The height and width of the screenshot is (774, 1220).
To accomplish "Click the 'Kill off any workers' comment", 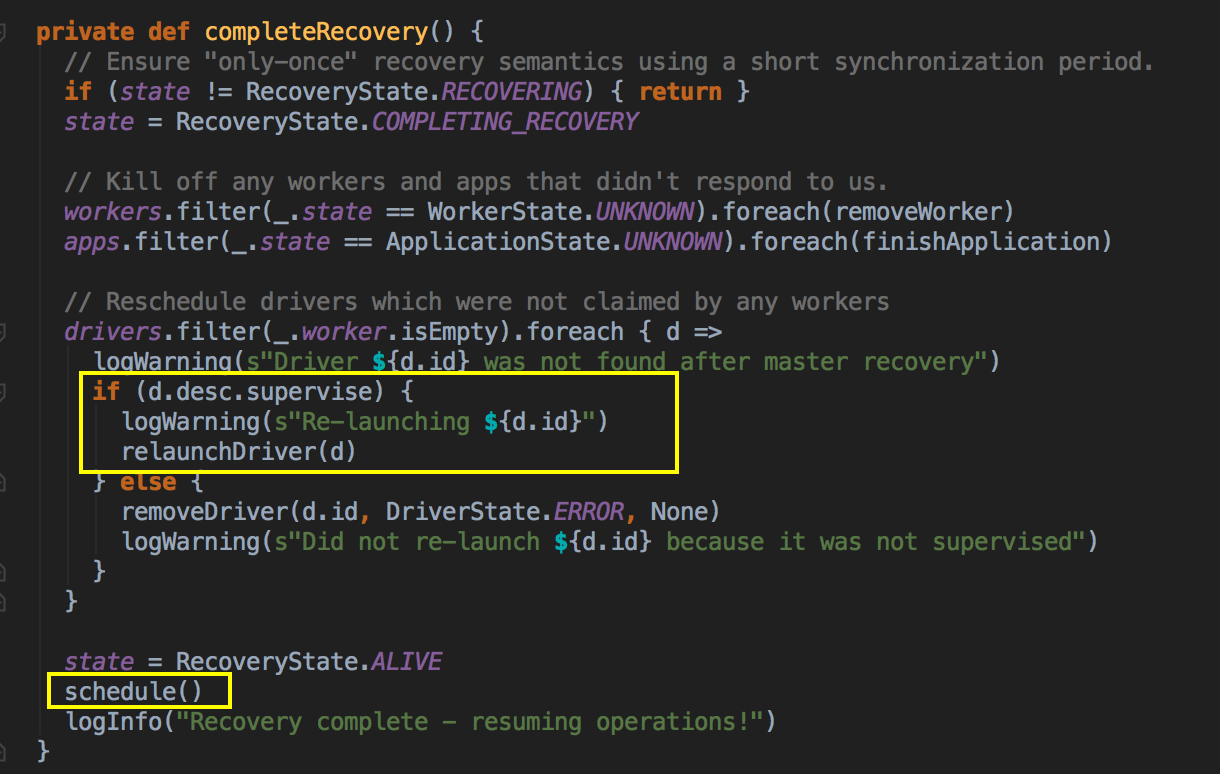I will click(x=476, y=182).
